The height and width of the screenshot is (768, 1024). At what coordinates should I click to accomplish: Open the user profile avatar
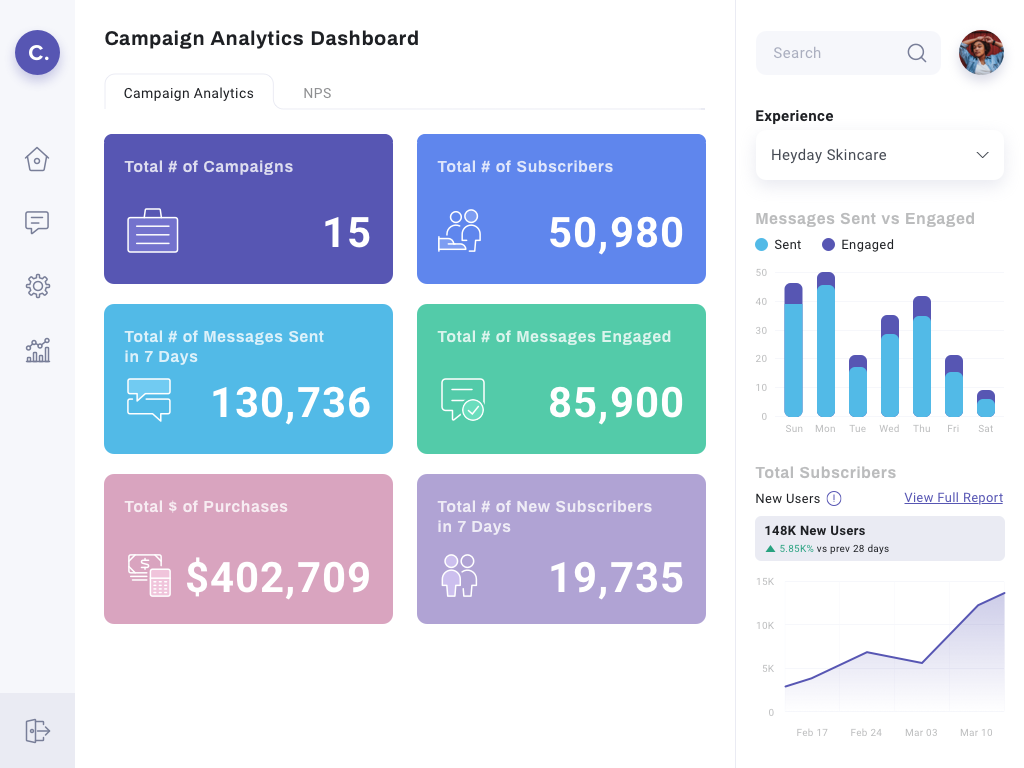[981, 53]
